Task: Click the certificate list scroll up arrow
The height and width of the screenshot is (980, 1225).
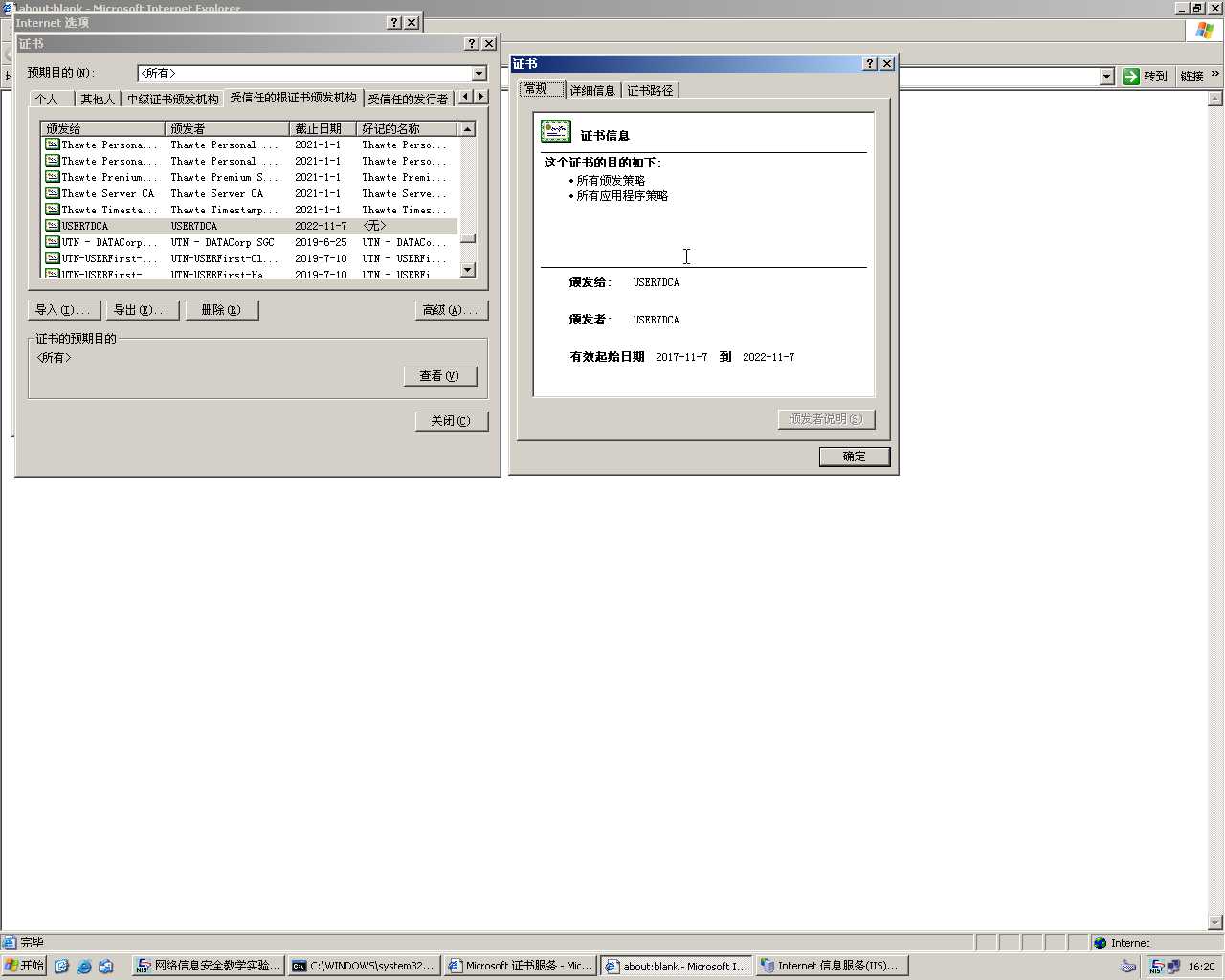Action: pos(467,128)
